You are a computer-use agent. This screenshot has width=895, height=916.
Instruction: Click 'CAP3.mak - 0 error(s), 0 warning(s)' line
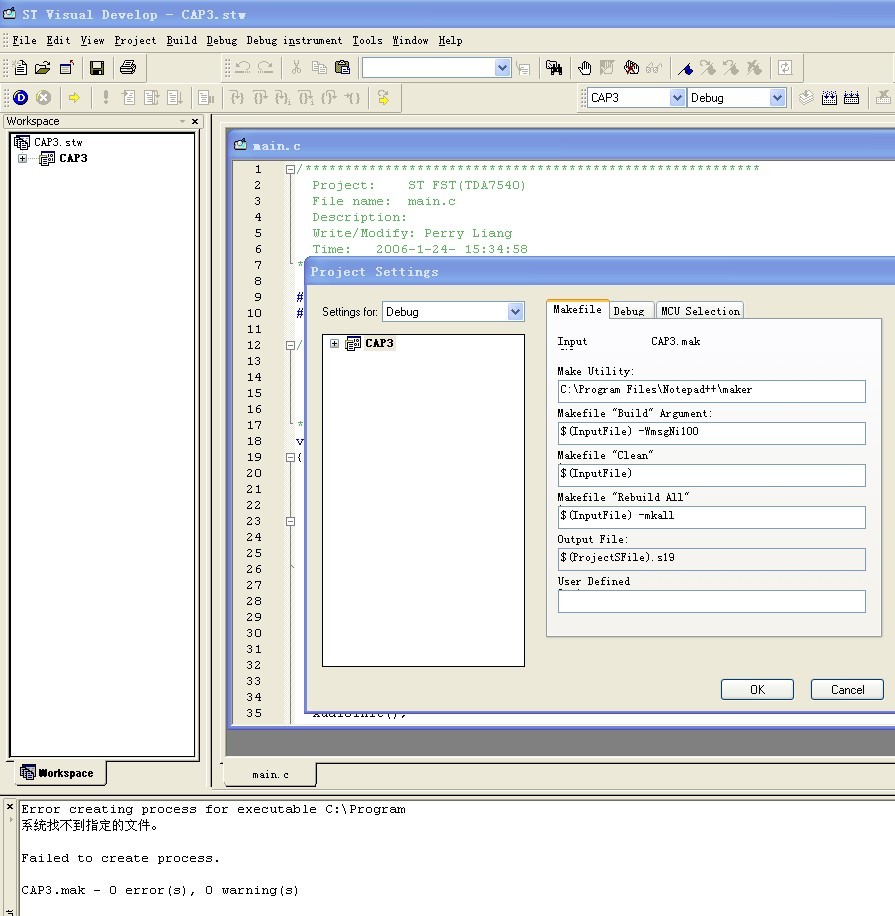(160, 890)
